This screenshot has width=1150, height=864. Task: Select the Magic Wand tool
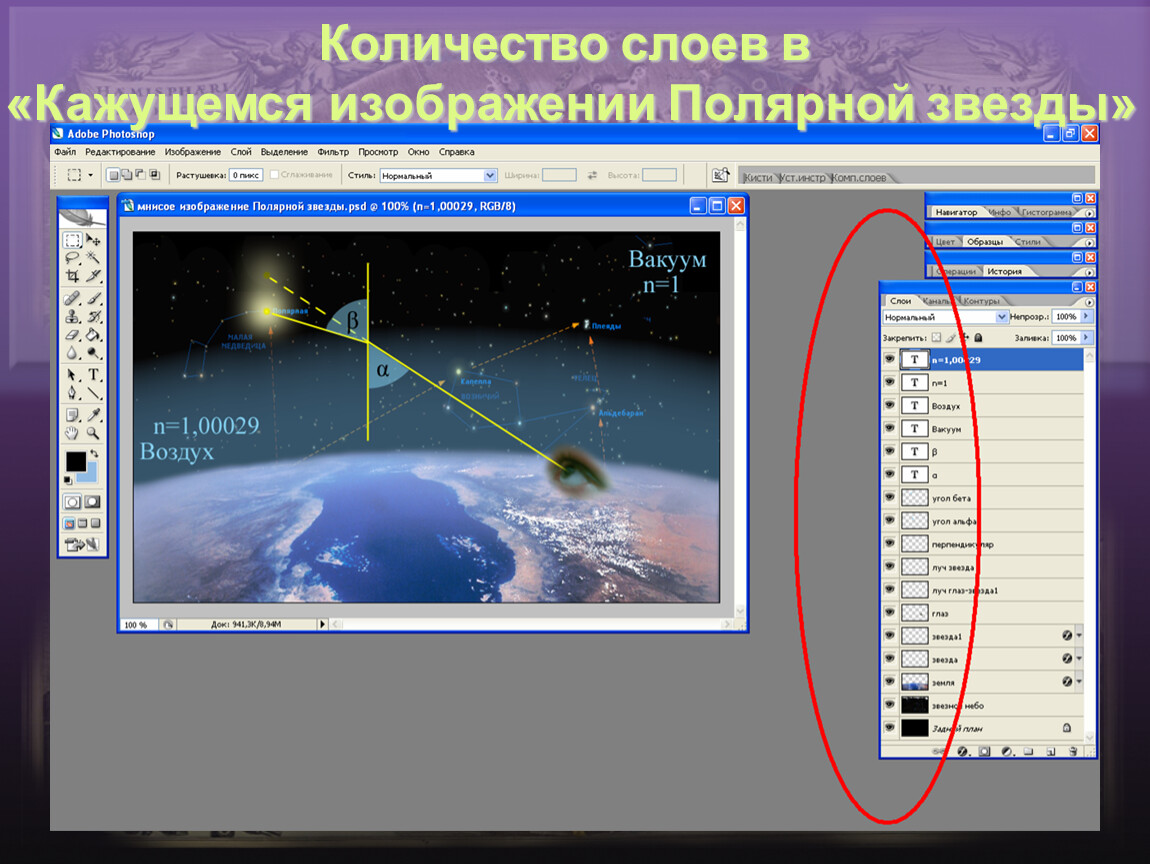tap(93, 257)
